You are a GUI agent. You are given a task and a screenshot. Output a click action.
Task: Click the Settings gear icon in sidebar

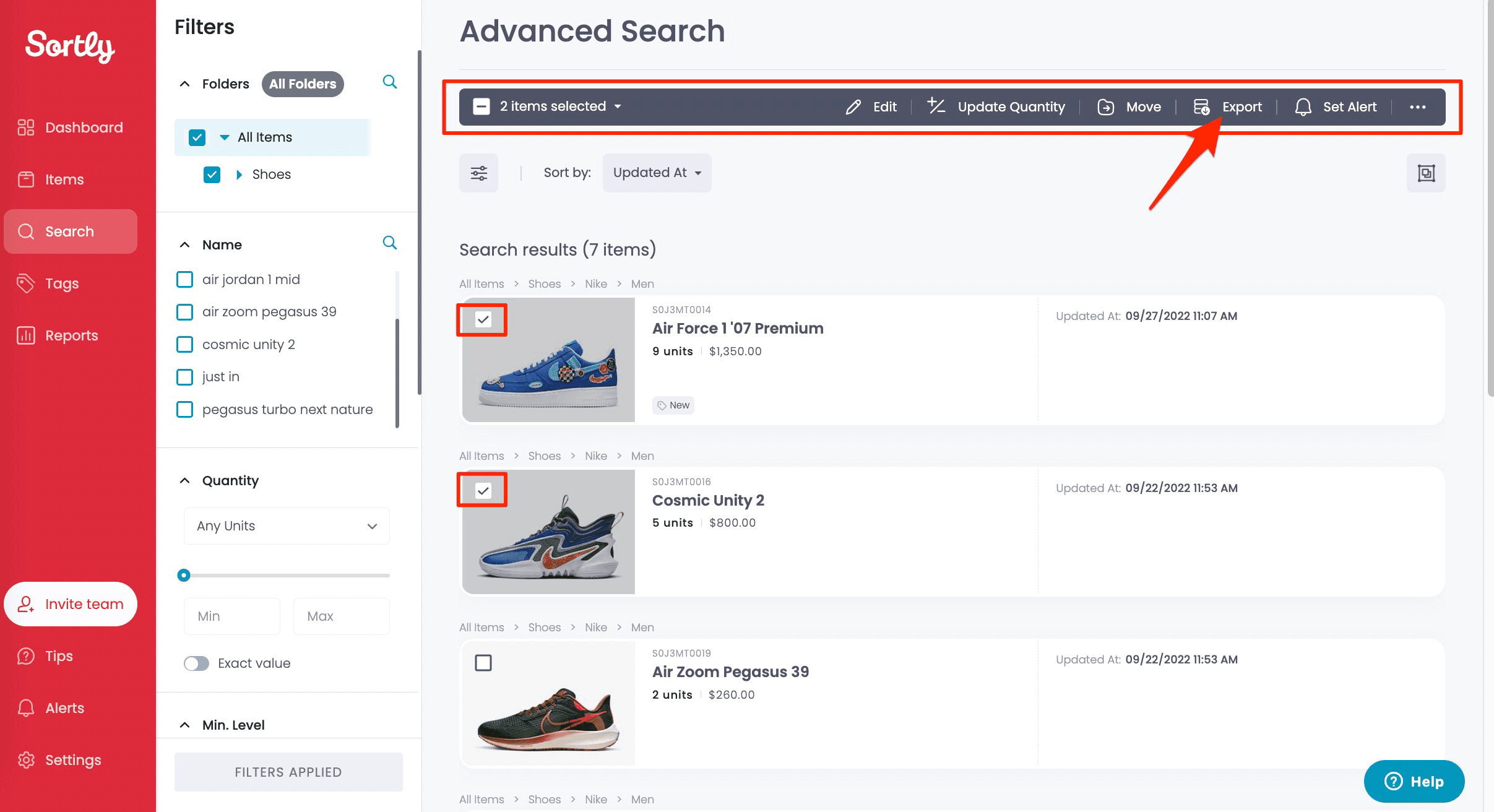26,760
